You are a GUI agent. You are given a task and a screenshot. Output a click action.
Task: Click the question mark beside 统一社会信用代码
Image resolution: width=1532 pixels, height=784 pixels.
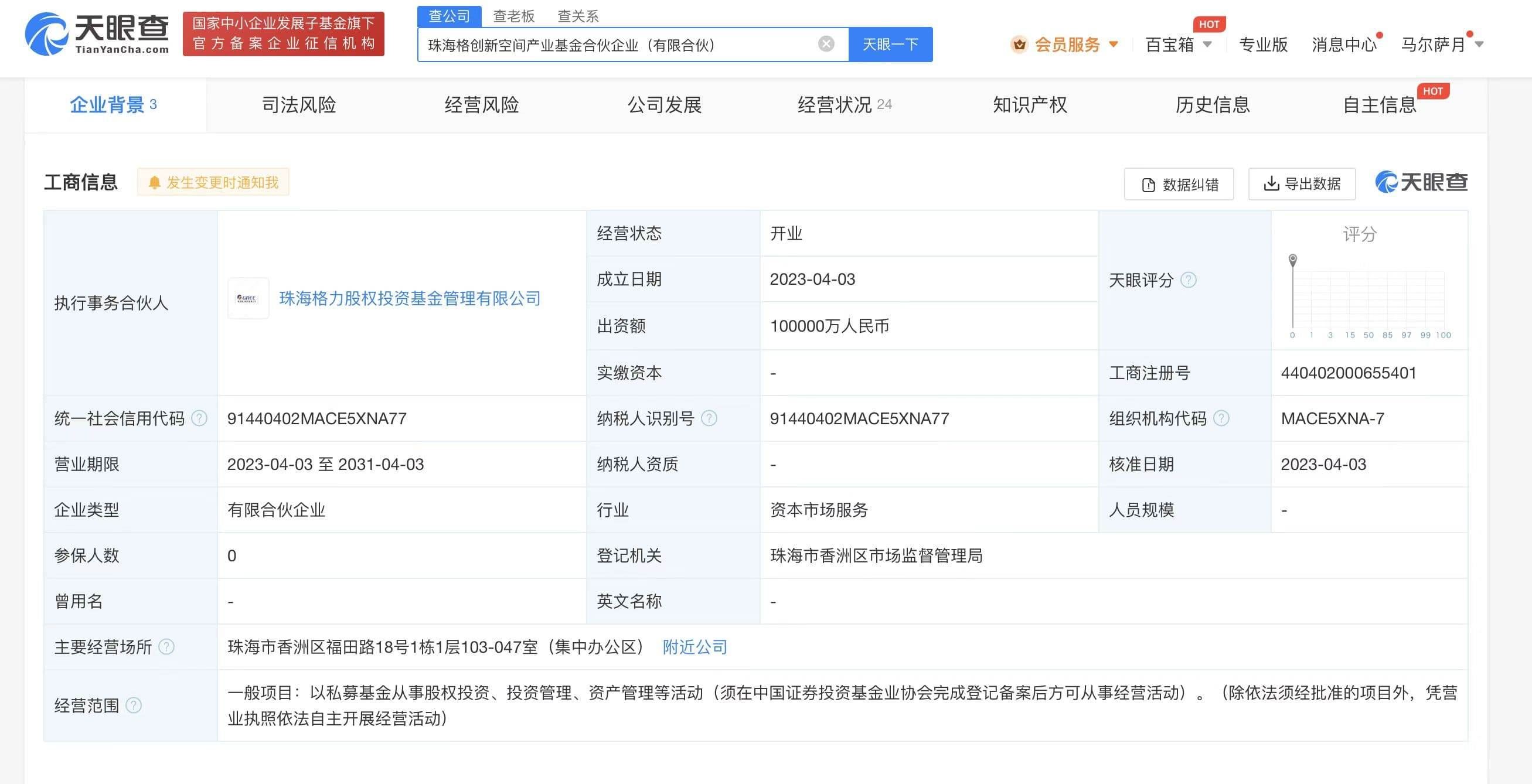[198, 418]
